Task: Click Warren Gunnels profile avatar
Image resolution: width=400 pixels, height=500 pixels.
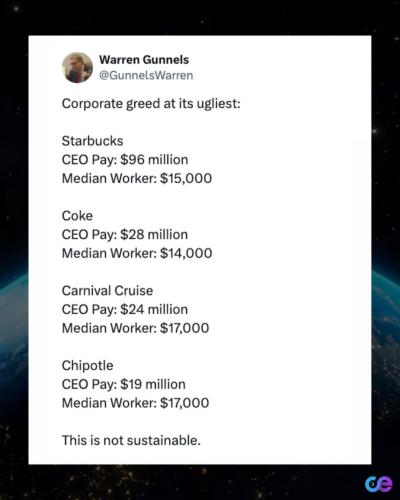Action: coord(77,67)
